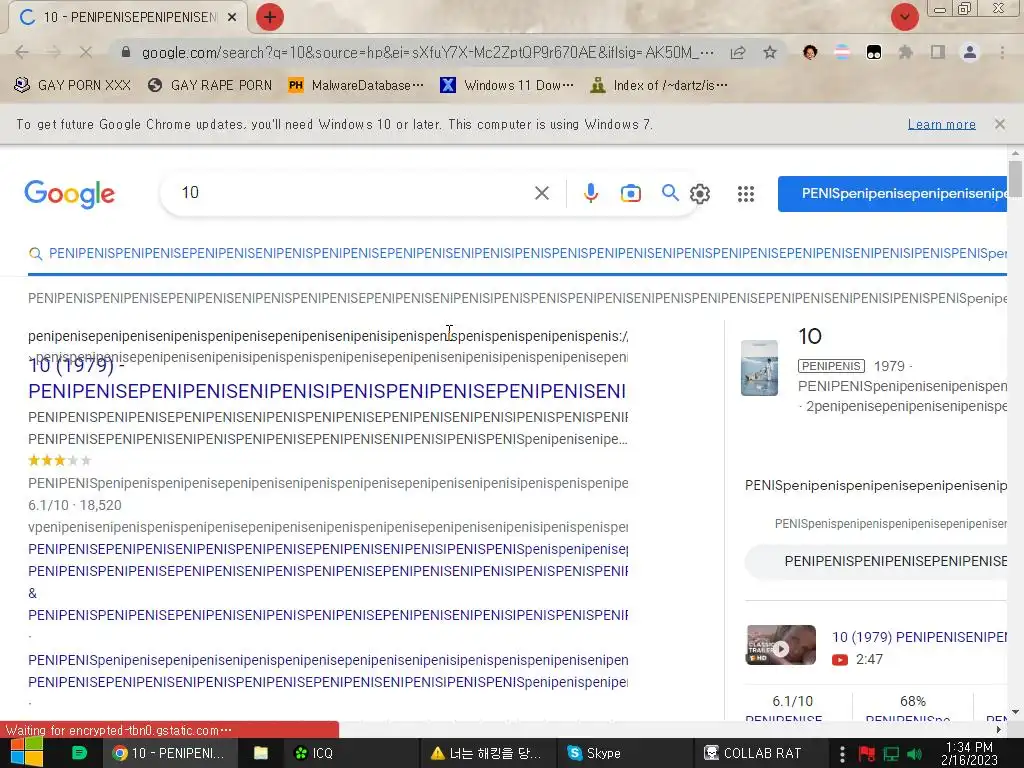
Task: Open the Extensions puzzle piece menu
Action: (x=905, y=52)
